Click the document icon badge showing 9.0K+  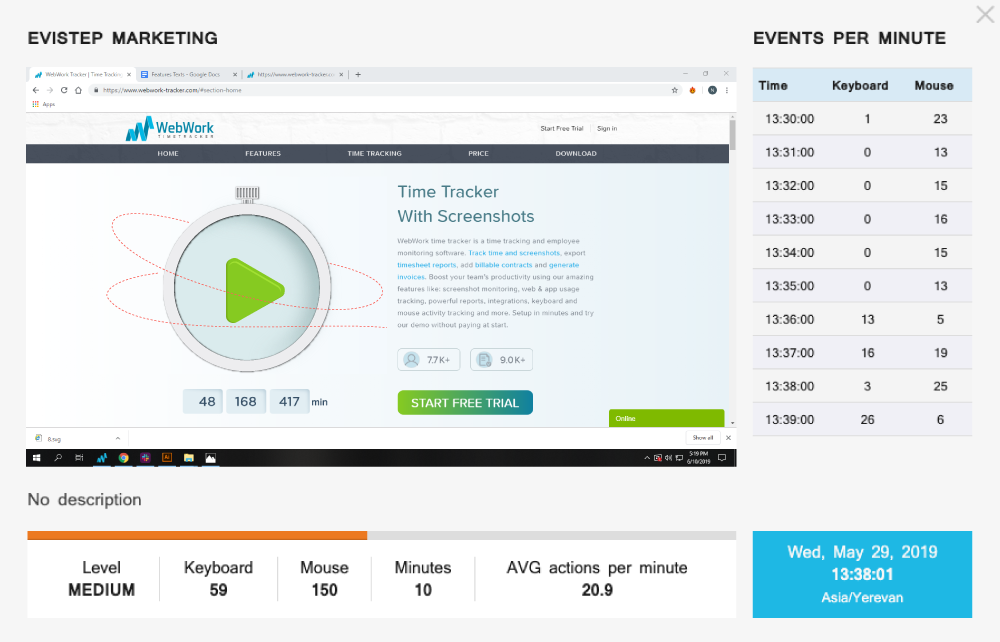[x=501, y=360]
